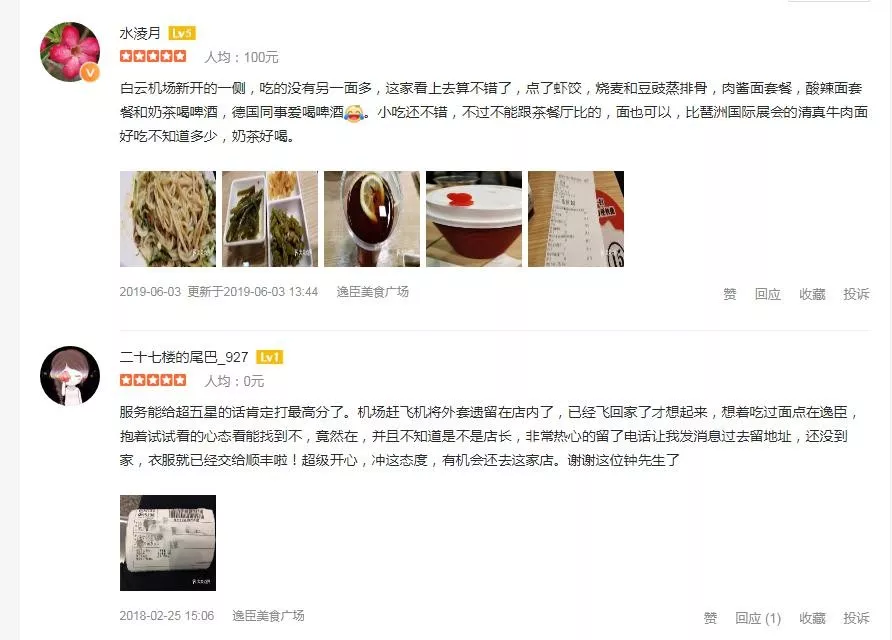The image size is (892, 640).
Task: Open 二十七楼的尾巴_927's avatar
Action: coord(70,375)
